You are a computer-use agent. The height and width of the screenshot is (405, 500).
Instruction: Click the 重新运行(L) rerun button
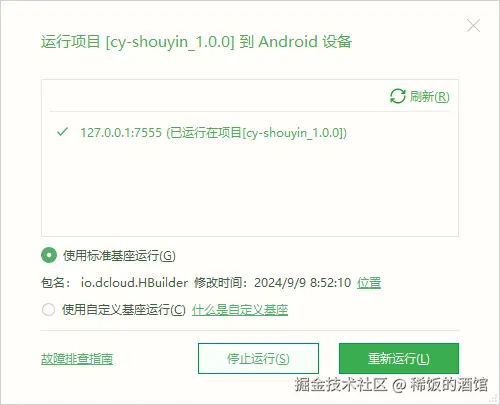click(399, 358)
